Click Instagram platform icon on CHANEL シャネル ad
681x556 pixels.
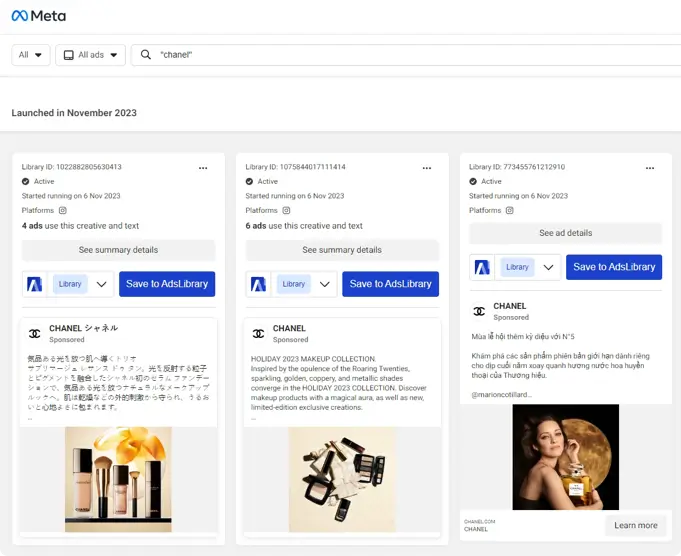coord(63,210)
